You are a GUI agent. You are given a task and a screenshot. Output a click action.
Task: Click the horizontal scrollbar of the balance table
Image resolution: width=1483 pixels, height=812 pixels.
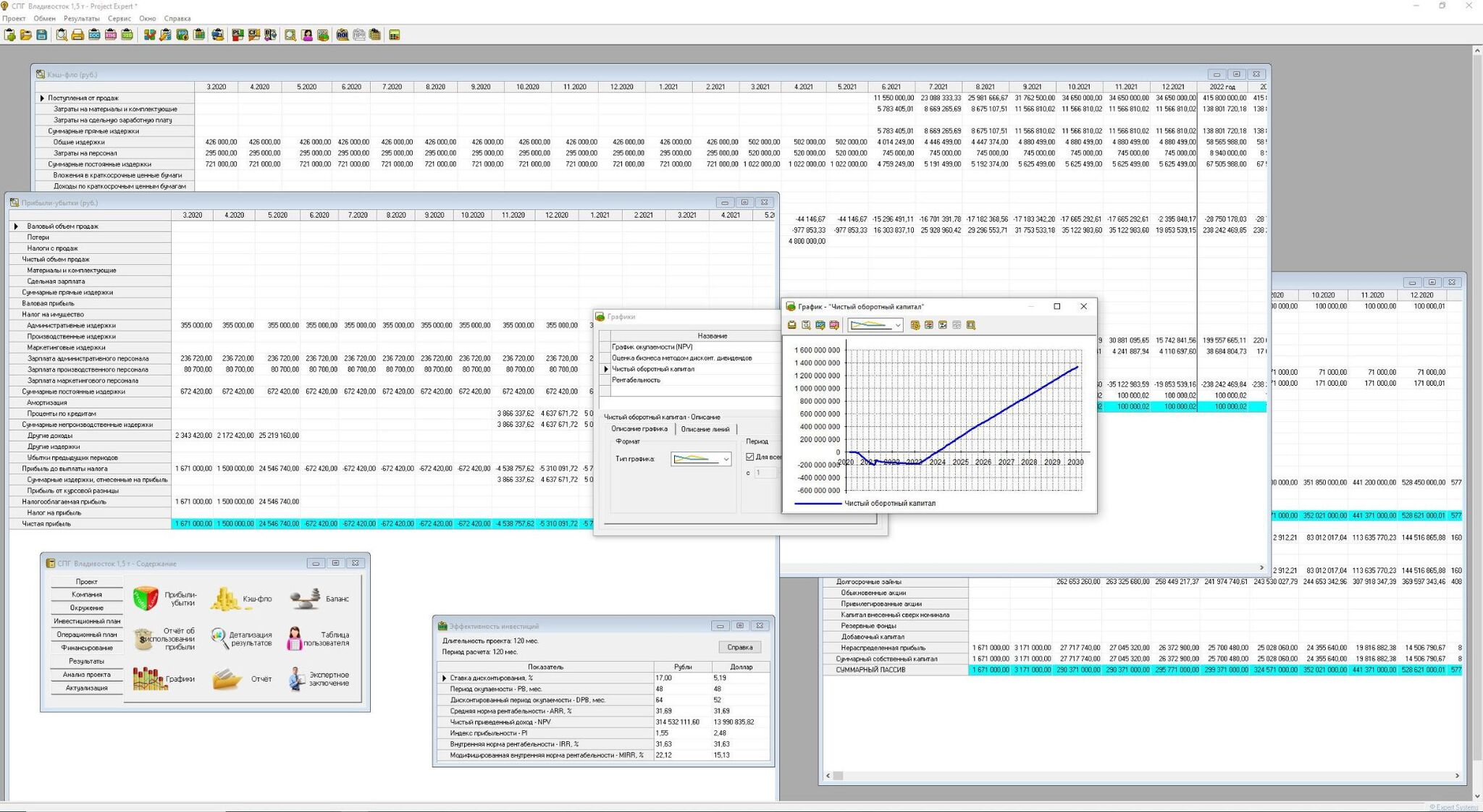[x=1144, y=775]
